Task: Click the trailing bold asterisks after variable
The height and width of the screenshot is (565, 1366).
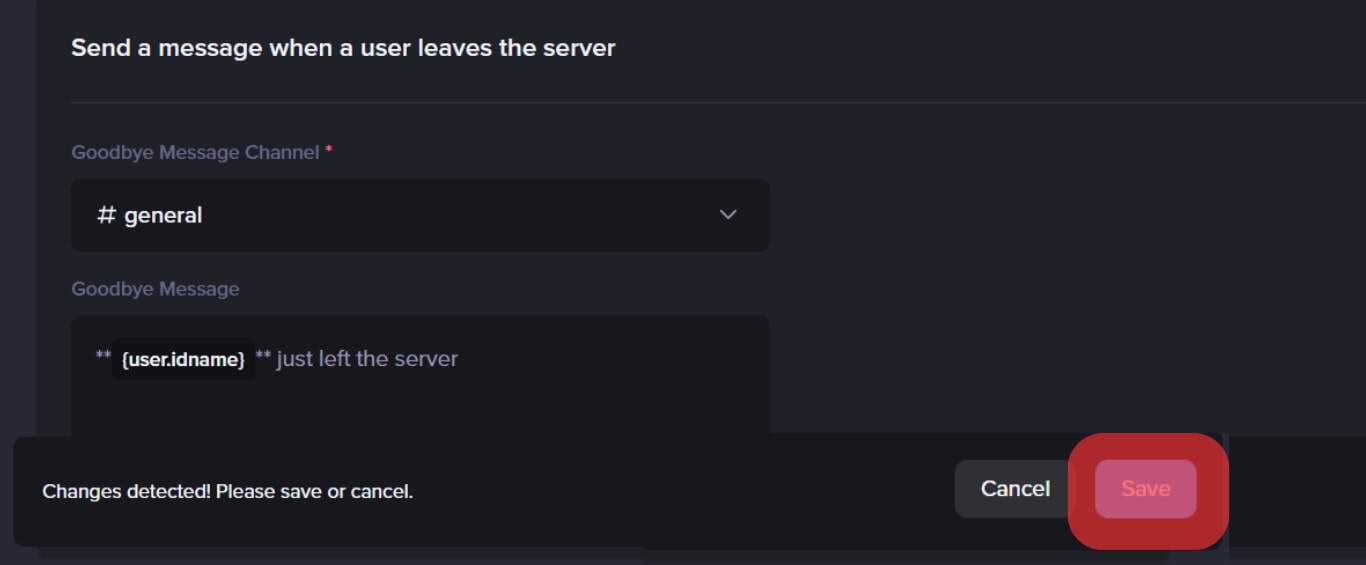Action: (263, 356)
